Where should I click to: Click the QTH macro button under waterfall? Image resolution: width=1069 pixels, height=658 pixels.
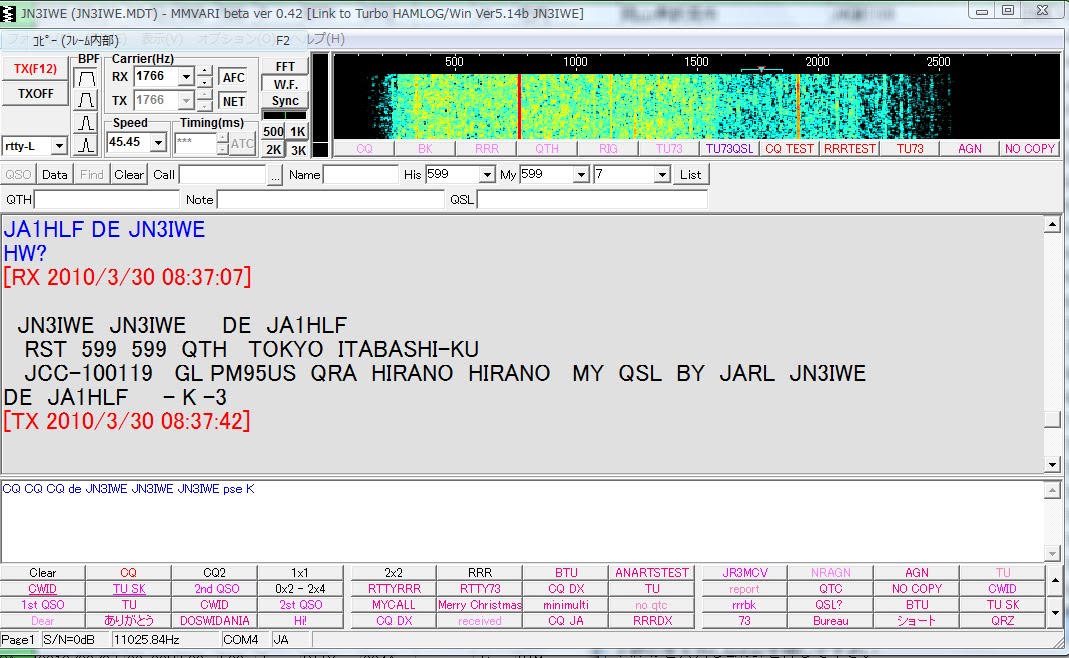pyautogui.click(x=547, y=149)
